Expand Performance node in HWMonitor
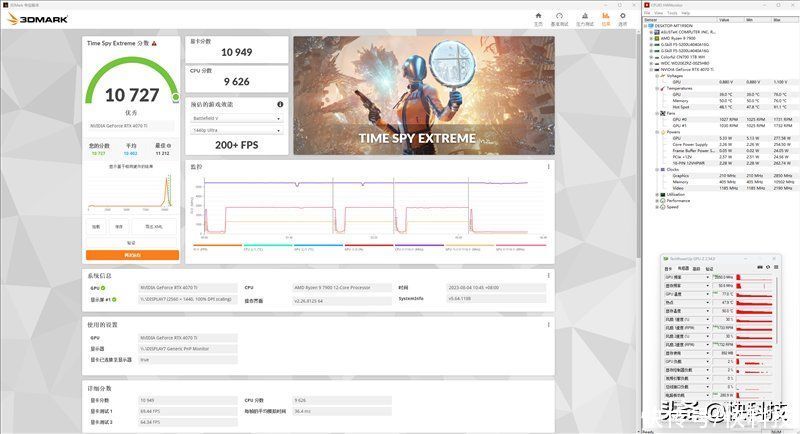The image size is (800, 434). tap(657, 201)
